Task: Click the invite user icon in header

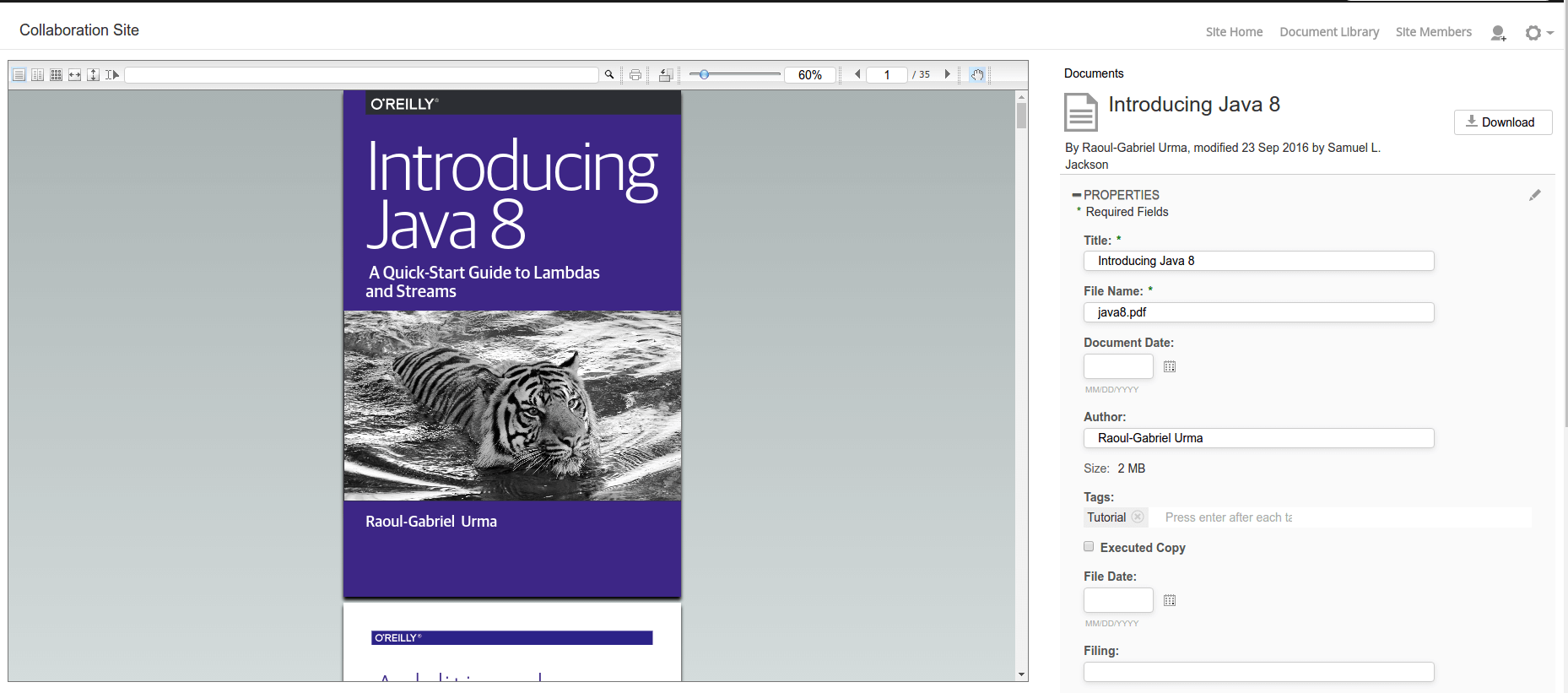Action: coord(1498,33)
